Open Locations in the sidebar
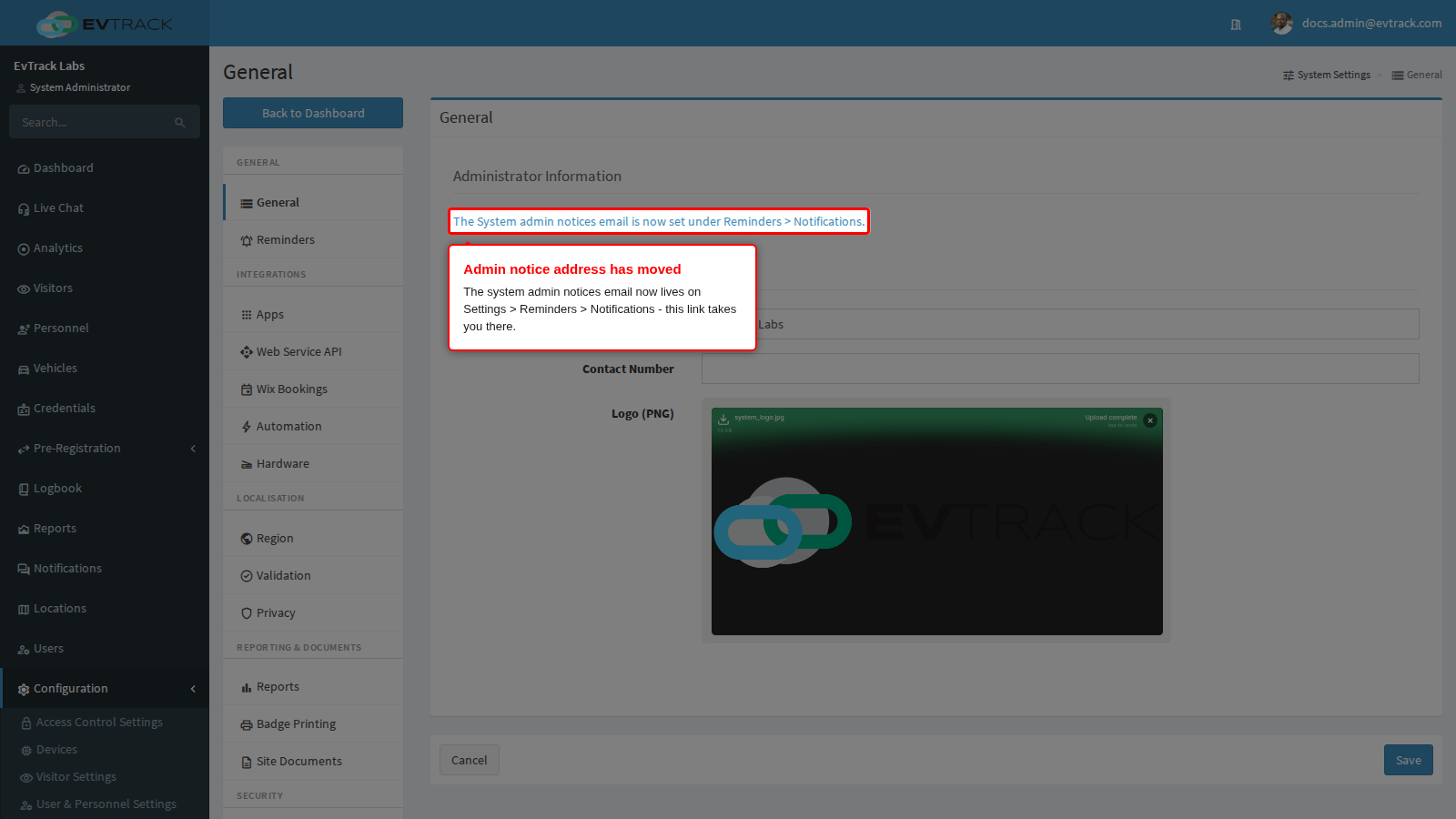This screenshot has height=819, width=1456. pyautogui.click(x=105, y=609)
